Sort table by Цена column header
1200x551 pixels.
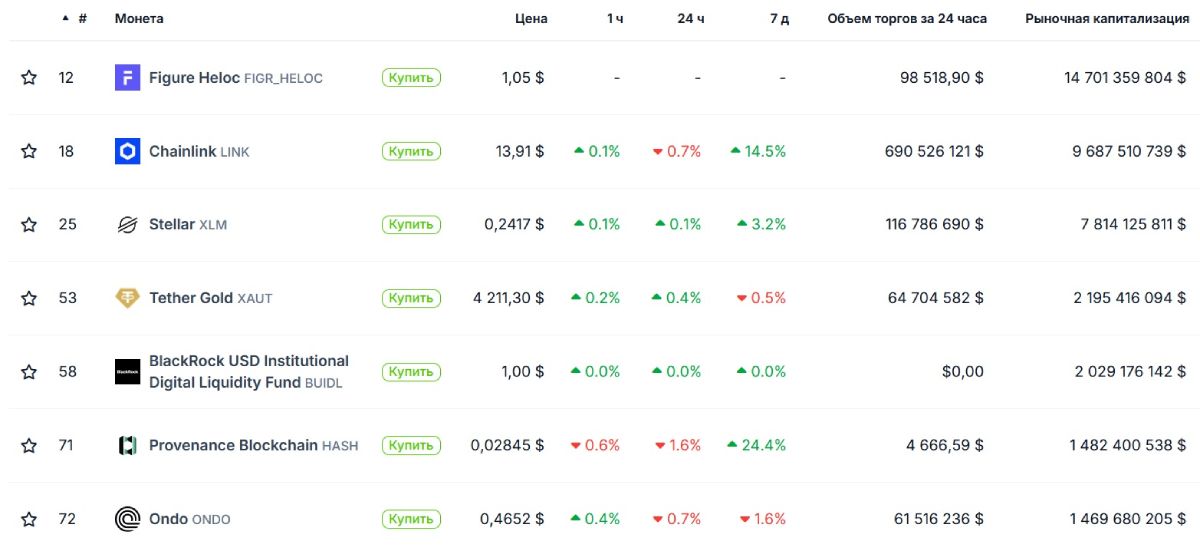[531, 19]
